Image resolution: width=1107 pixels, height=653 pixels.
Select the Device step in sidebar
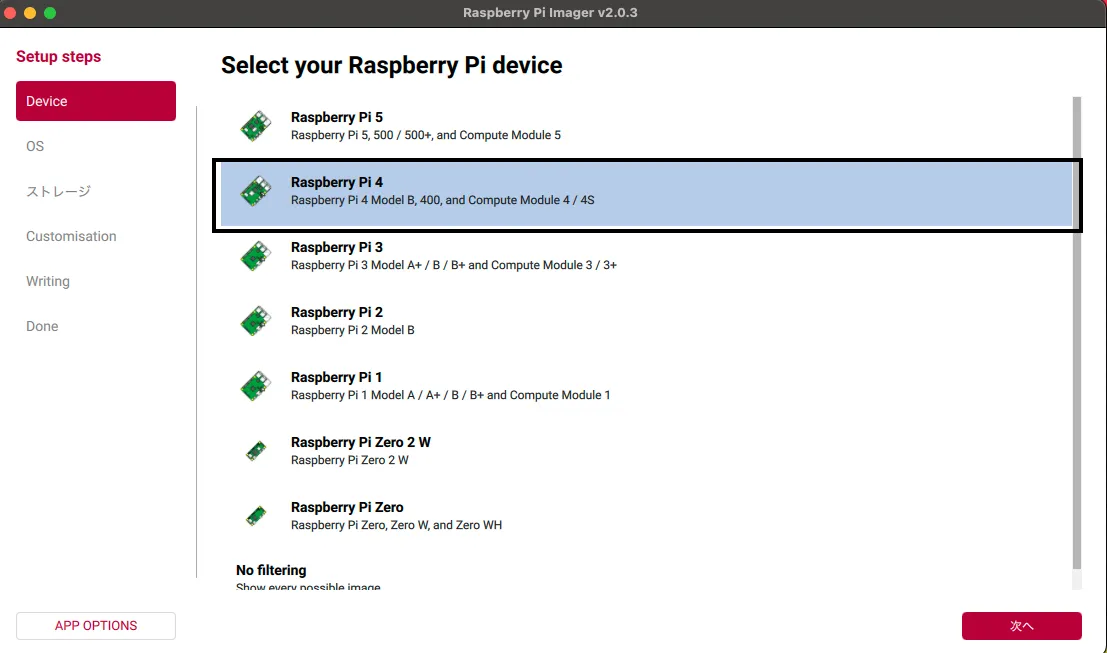point(96,101)
